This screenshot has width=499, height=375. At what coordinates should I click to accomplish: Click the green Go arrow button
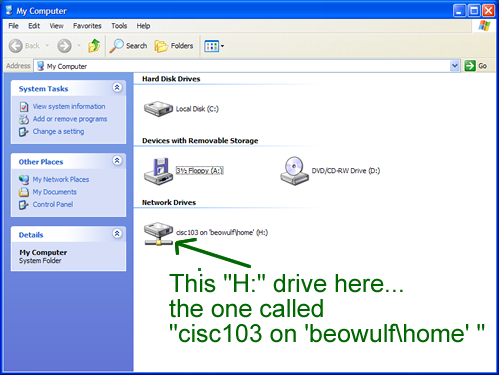pos(470,66)
